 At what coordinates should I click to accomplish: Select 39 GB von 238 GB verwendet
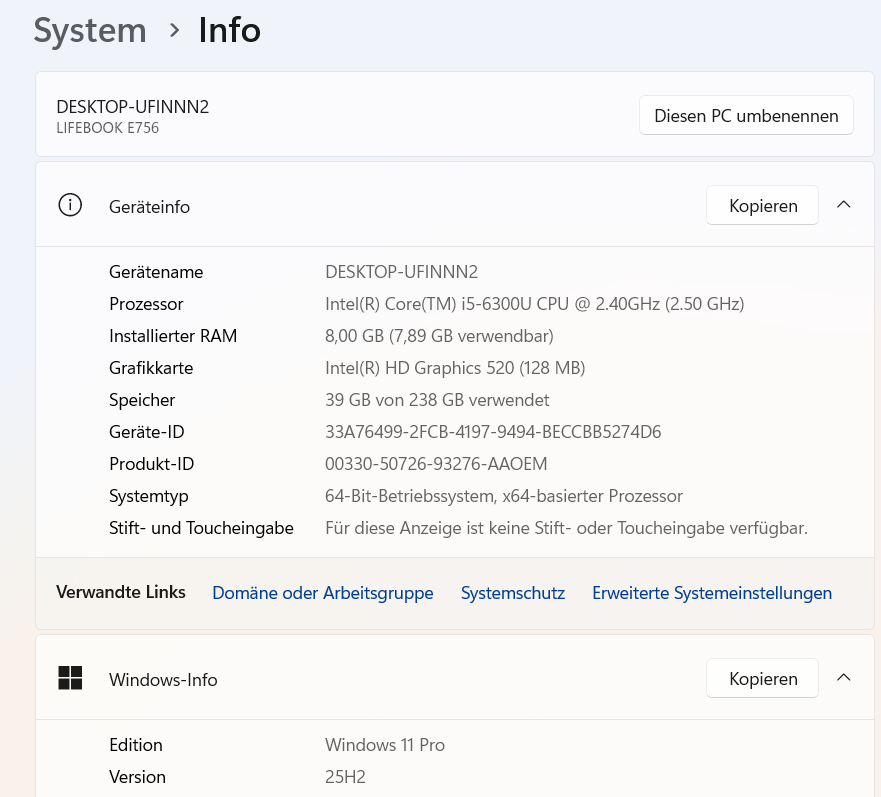click(437, 400)
